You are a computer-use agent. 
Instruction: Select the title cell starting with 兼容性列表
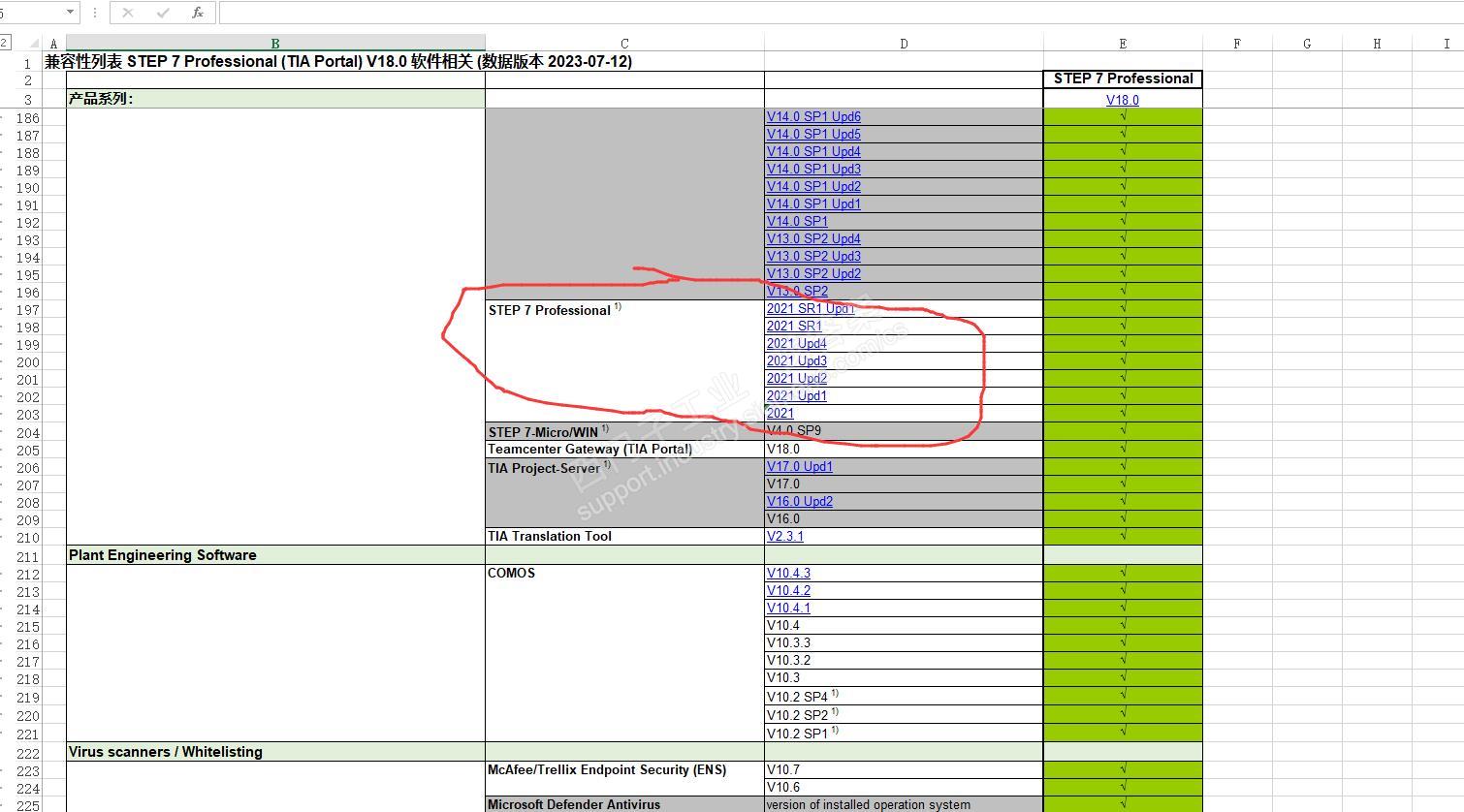click(x=338, y=61)
